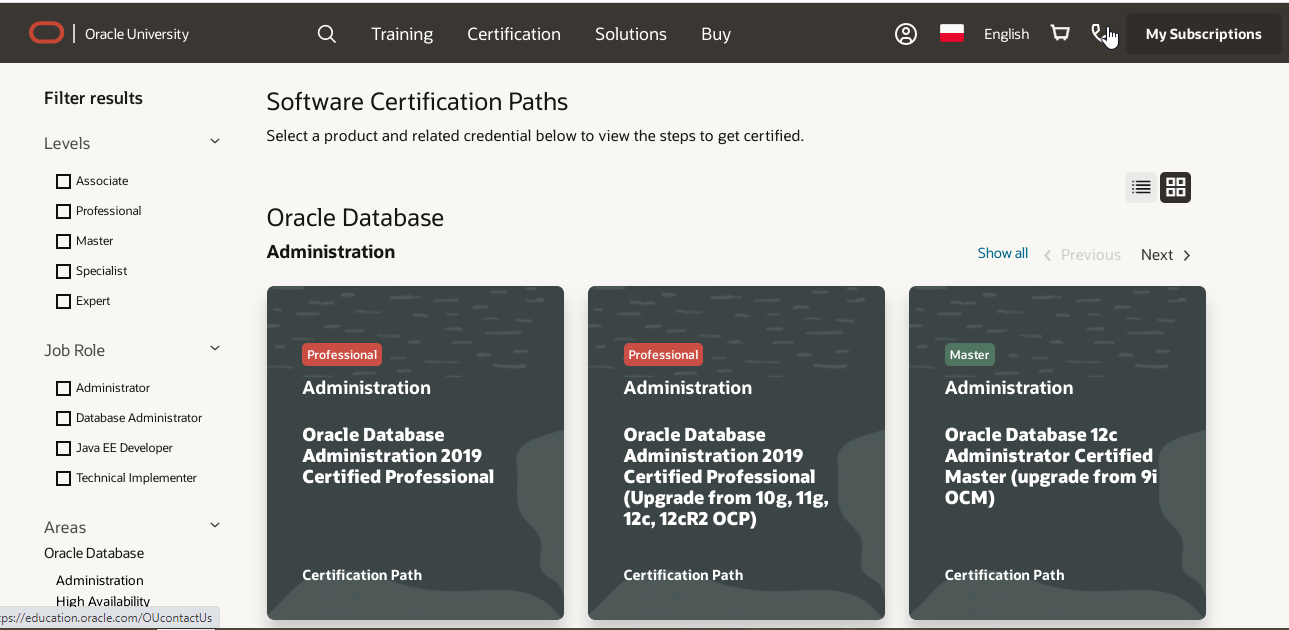1289x630 pixels.
Task: Collapse the Job Role filter section
Action: tap(214, 348)
